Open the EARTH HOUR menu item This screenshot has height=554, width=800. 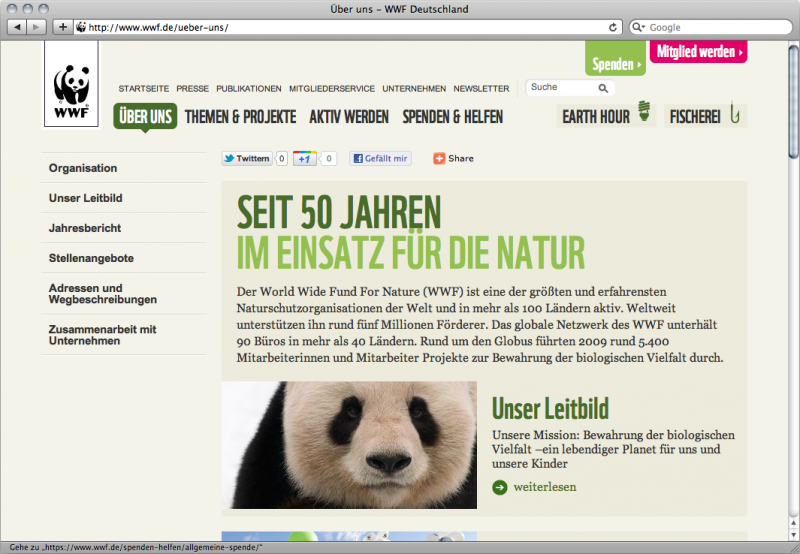tap(606, 115)
